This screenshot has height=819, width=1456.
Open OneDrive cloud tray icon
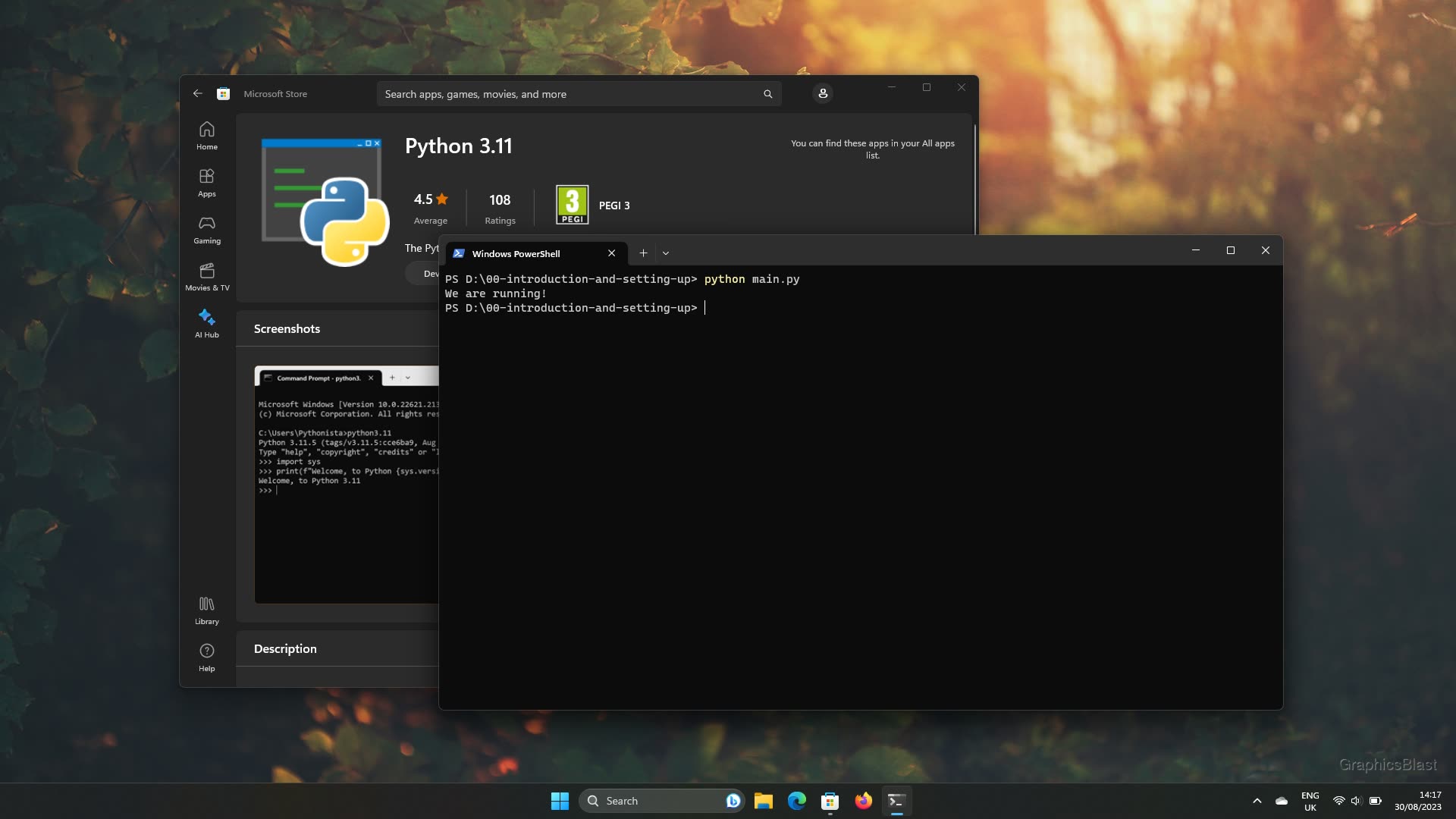[x=1282, y=801]
